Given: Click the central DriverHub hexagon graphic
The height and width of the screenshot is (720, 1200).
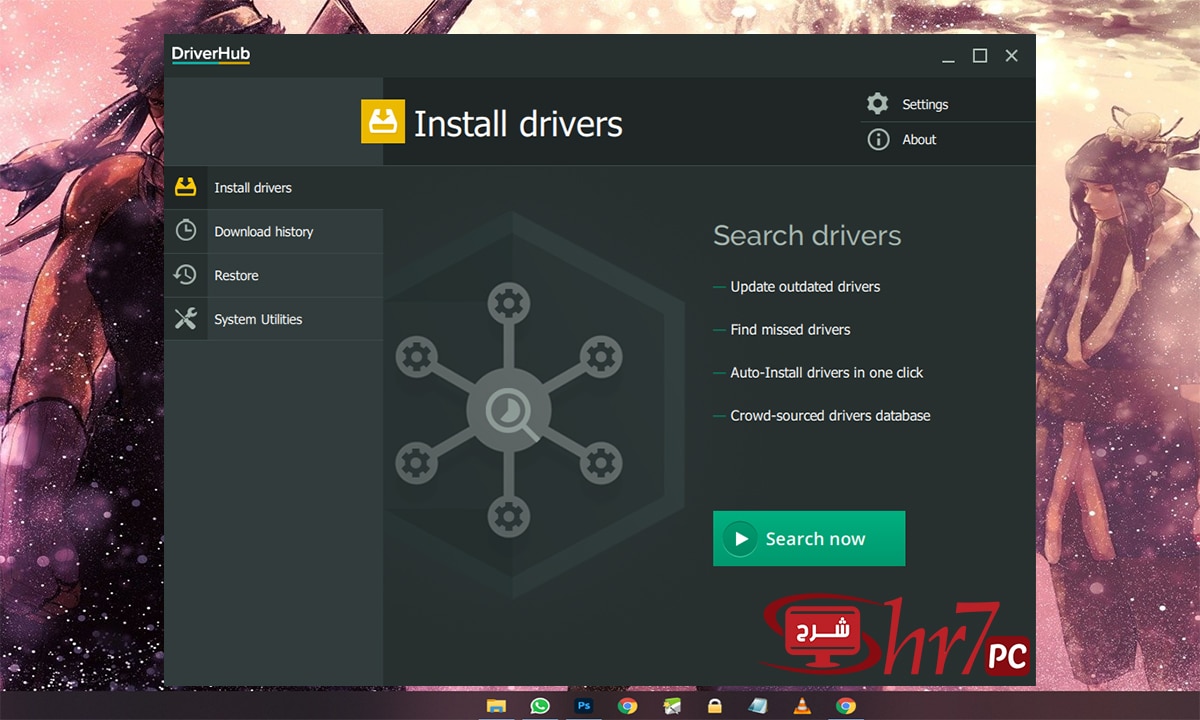Looking at the screenshot, I should coord(510,410).
